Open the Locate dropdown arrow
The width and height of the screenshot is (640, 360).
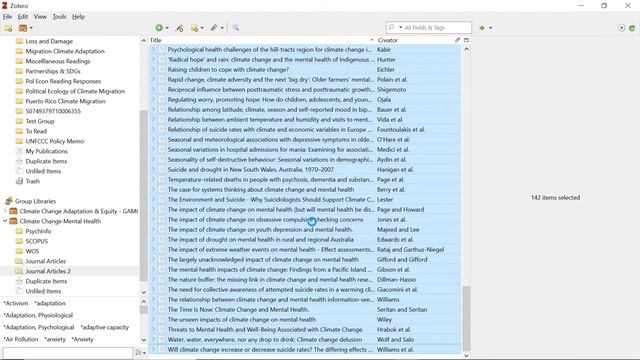(491, 28)
